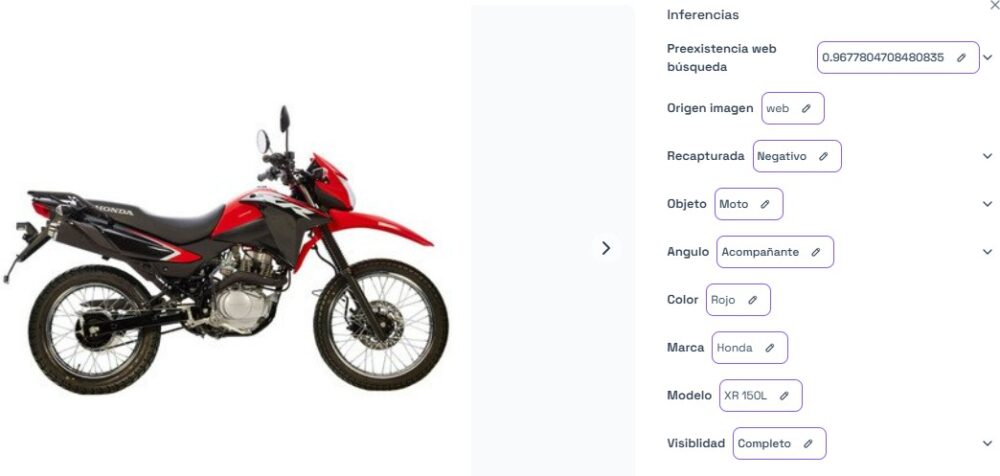The height and width of the screenshot is (476, 1000).
Task: Click the Completo visibility field
Action: click(x=779, y=443)
